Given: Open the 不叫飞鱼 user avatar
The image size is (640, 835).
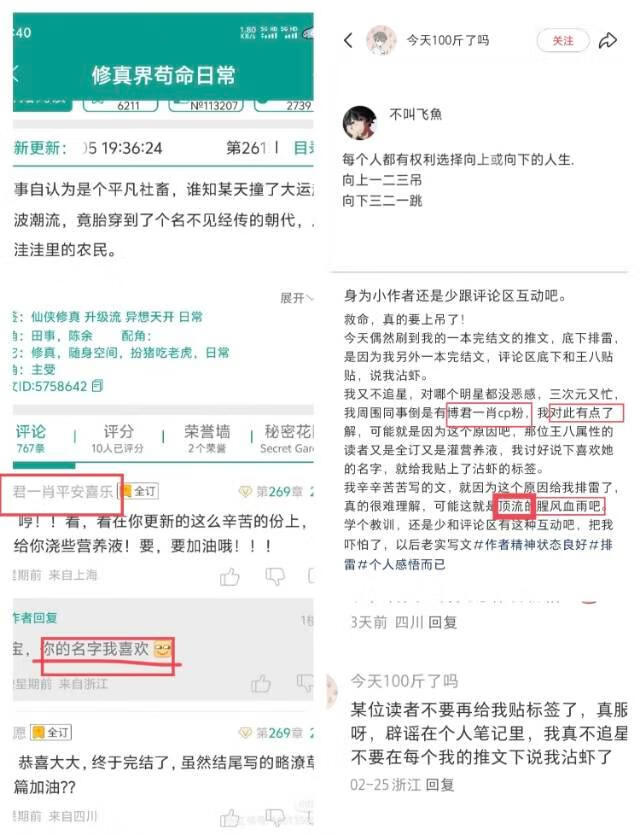Looking at the screenshot, I should 360,122.
